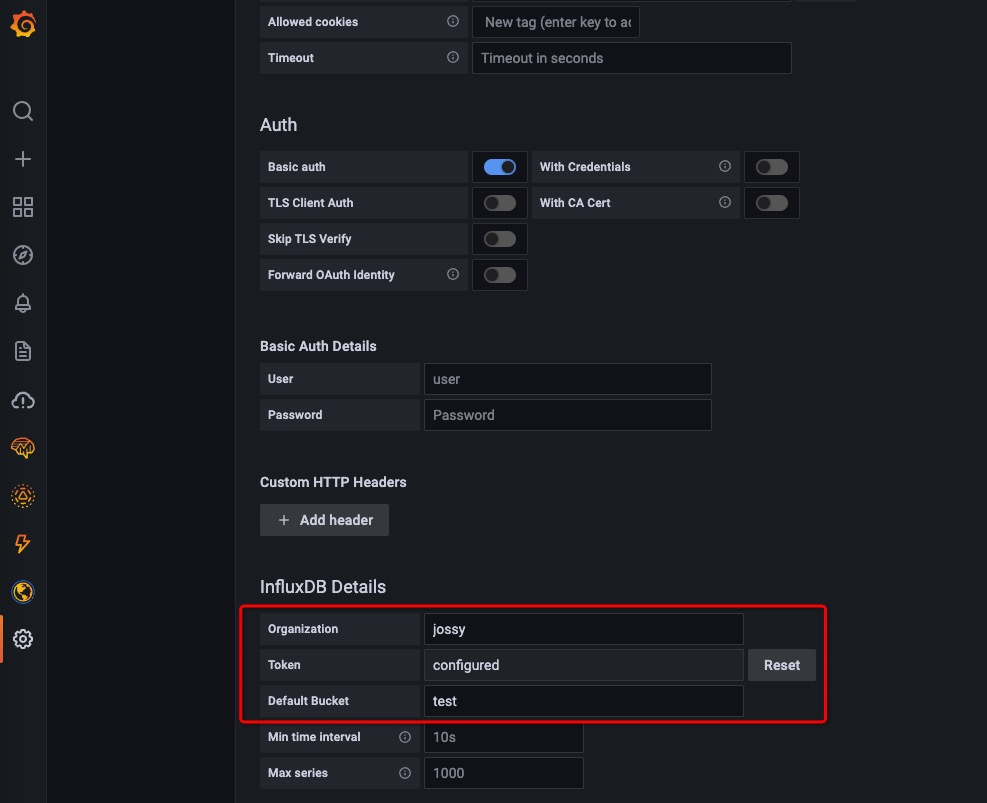Image resolution: width=987 pixels, height=803 pixels.
Task: Open the cloud alert icon in sidebar
Action: (x=23, y=400)
